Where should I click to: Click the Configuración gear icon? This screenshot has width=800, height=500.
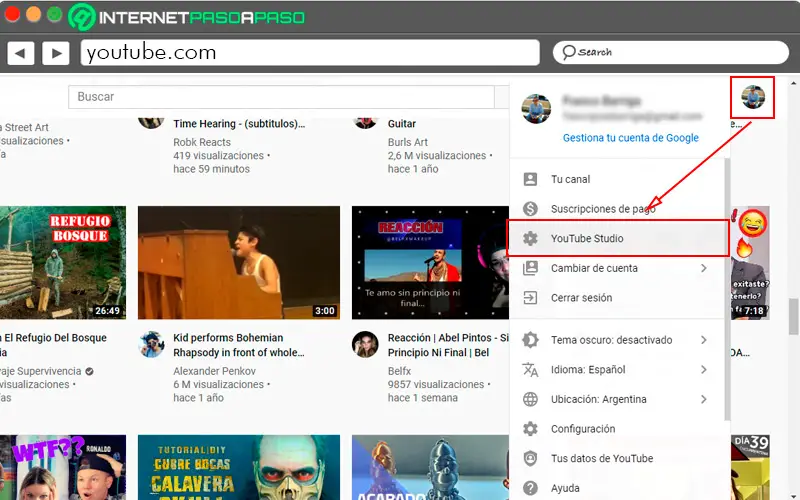[x=530, y=429]
